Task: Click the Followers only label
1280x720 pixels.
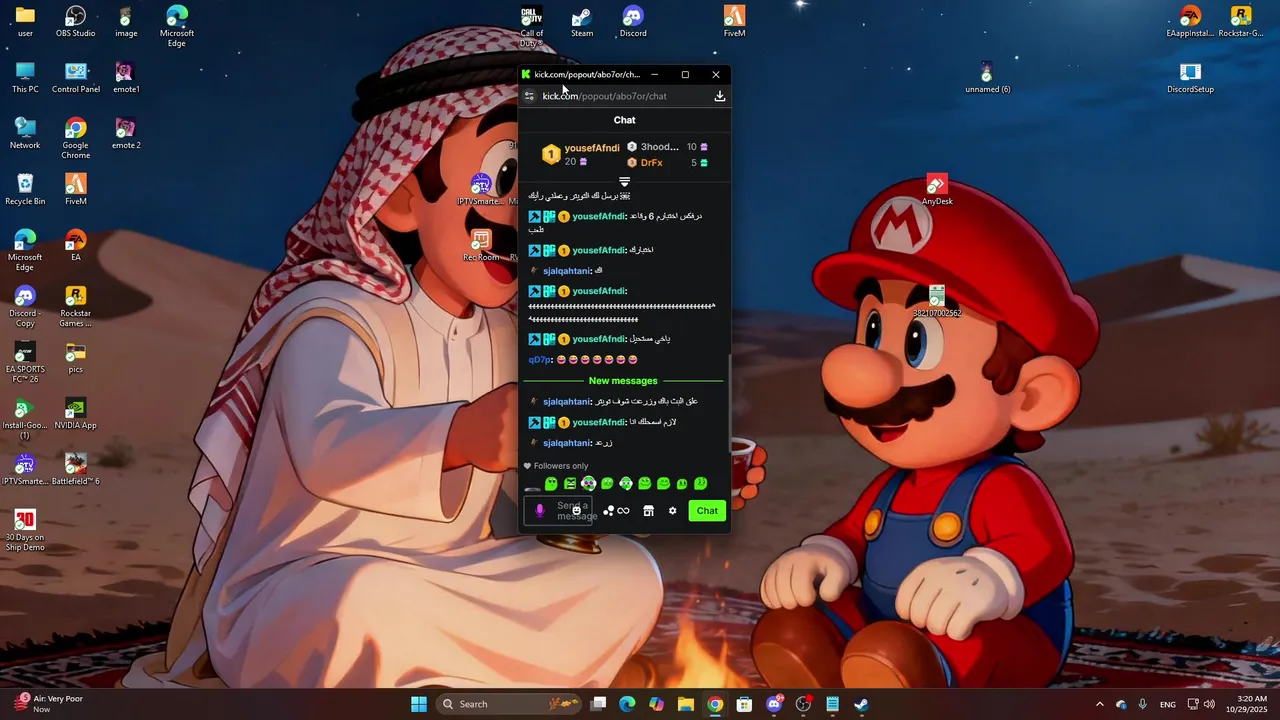Action: tap(561, 466)
